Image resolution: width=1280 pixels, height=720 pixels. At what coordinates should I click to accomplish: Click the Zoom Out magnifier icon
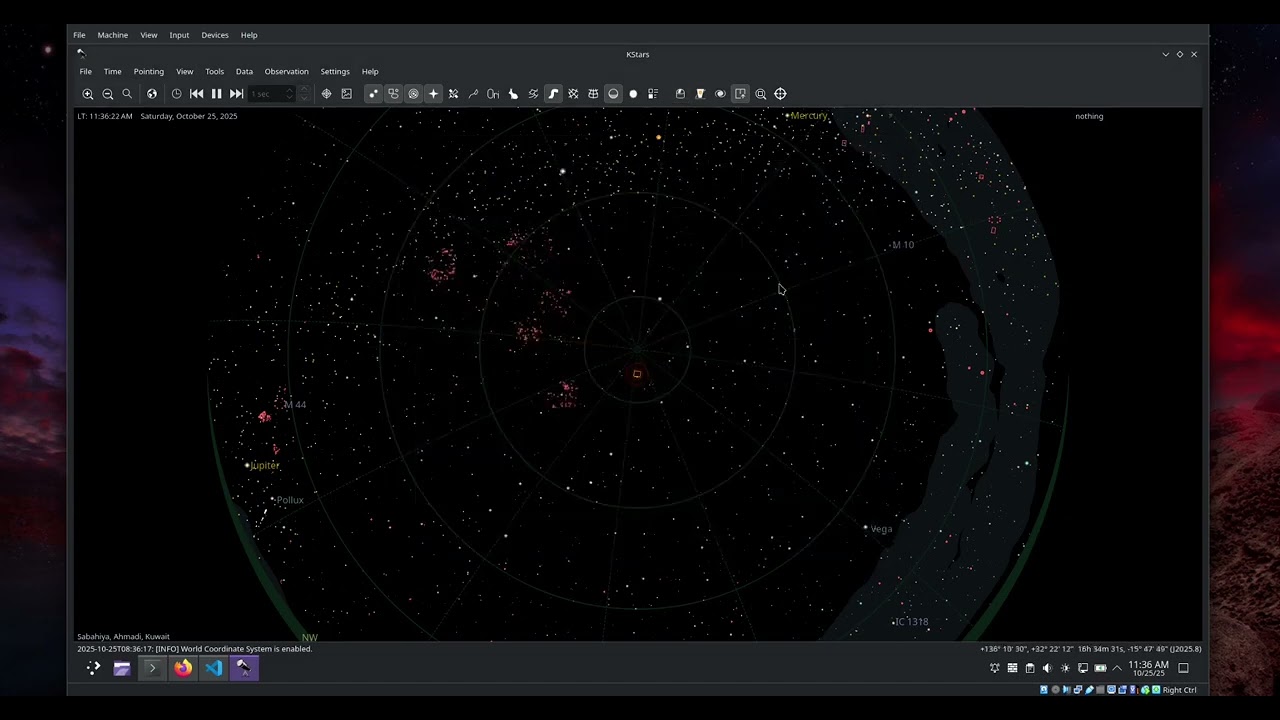click(108, 94)
